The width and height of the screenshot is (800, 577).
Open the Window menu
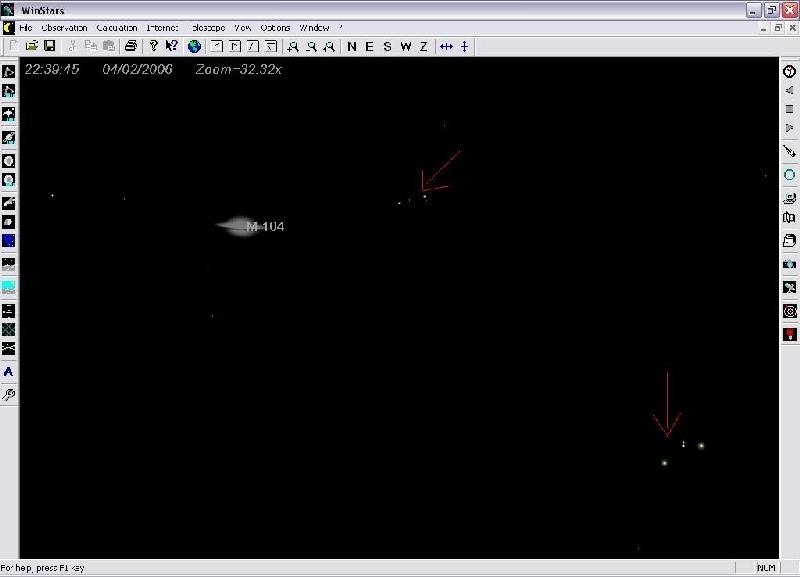click(x=314, y=28)
